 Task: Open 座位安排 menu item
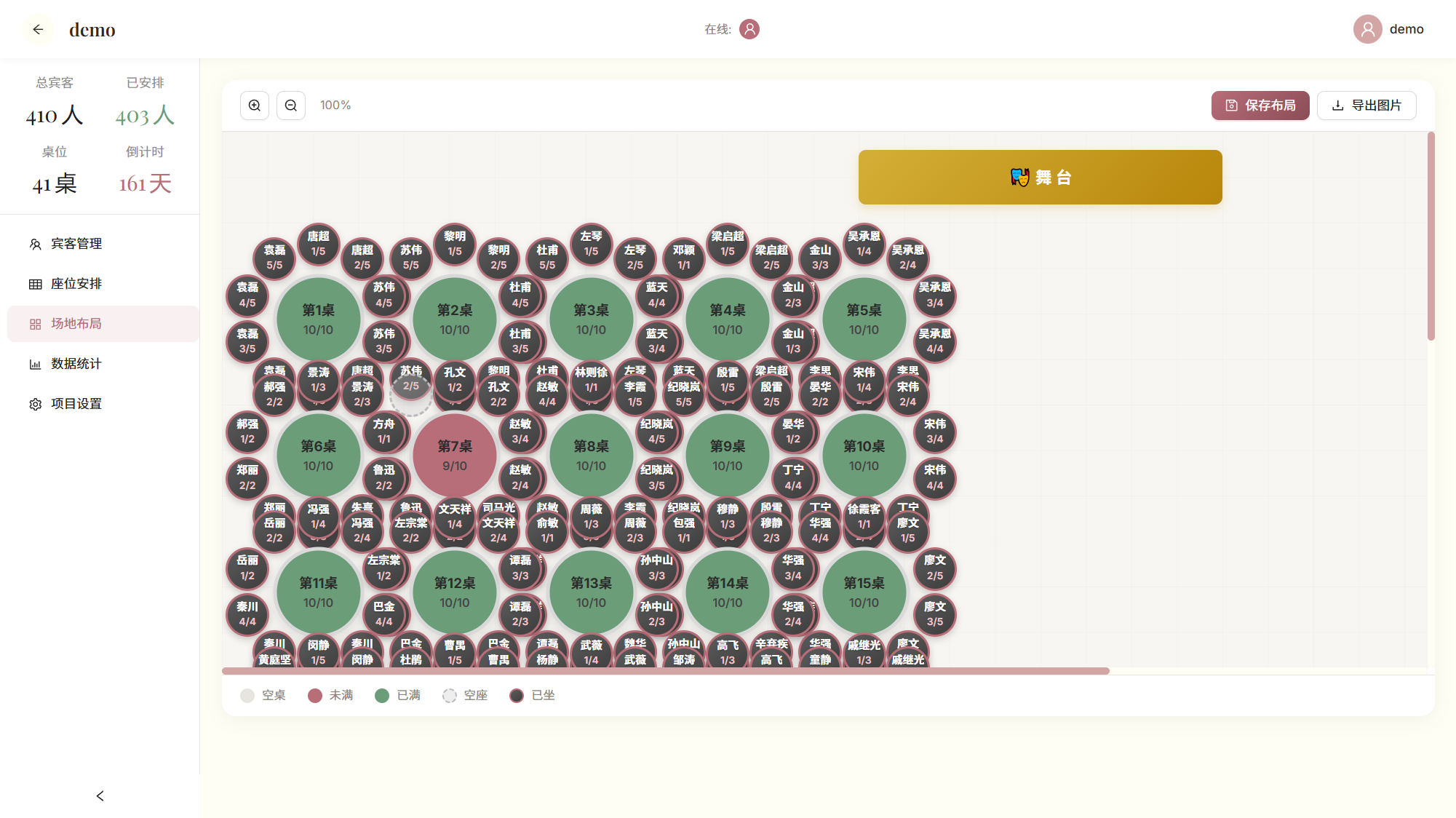pos(103,284)
